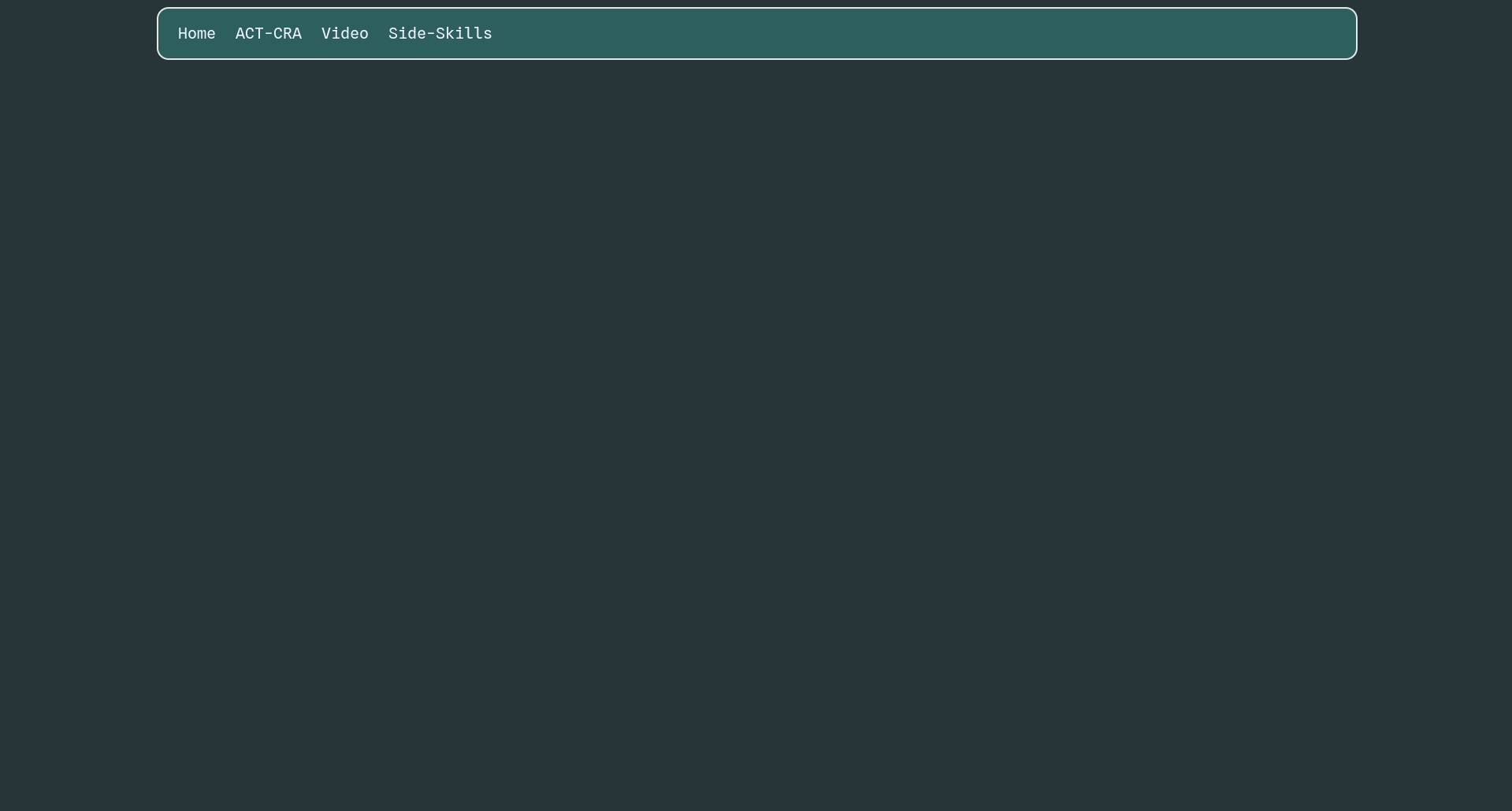
Task: Go to the ACT-CRA page
Action: (268, 34)
